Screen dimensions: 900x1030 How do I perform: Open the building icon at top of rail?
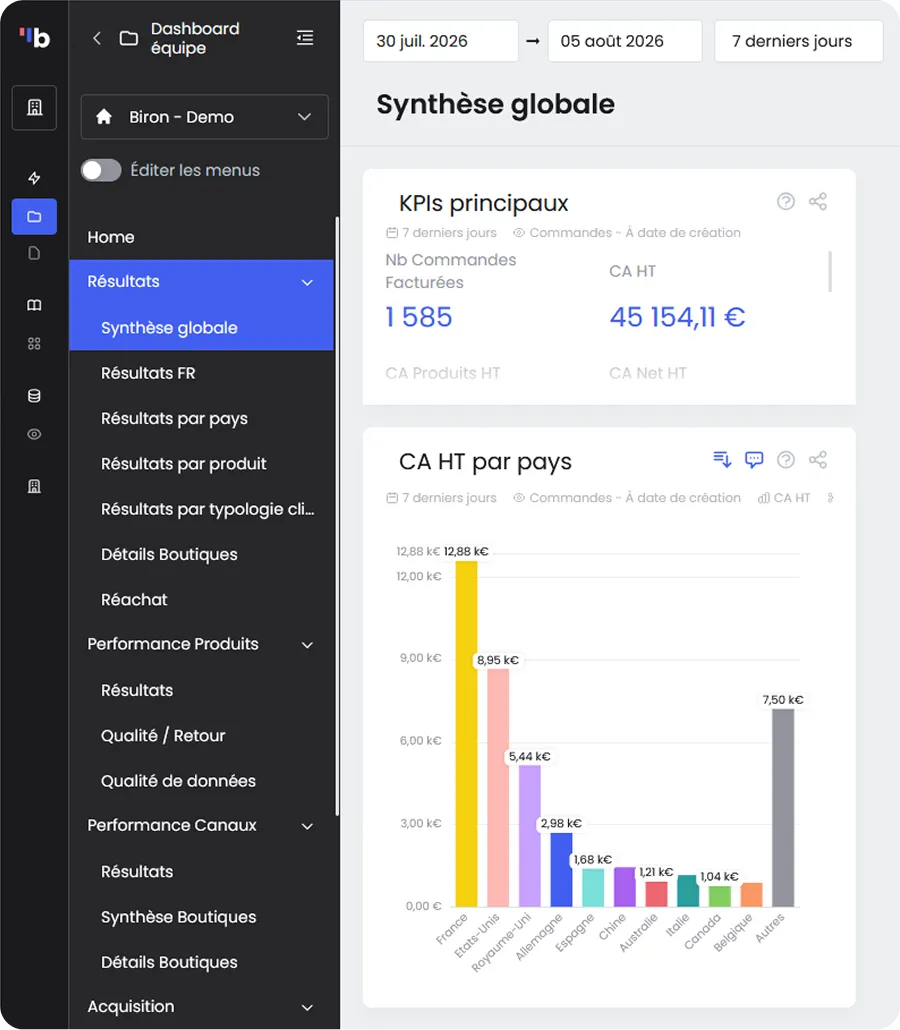click(x=34, y=107)
